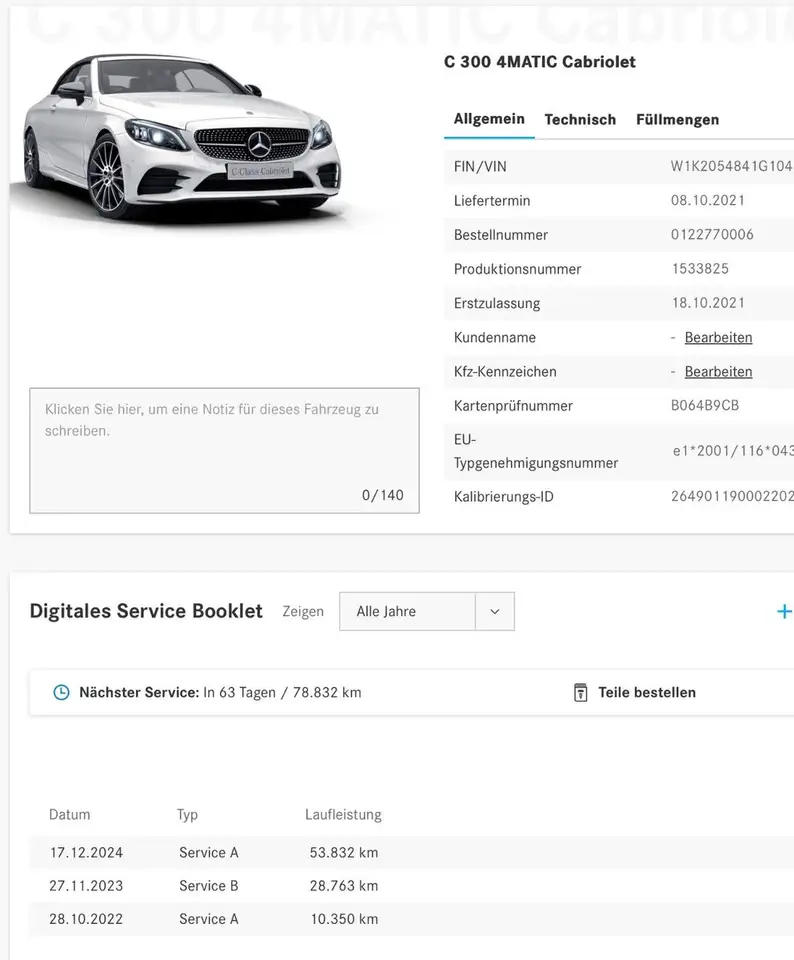Viewport: 794px width, 960px height.
Task: Edit Kfz-Kennzeichen via Bearbeiten link
Action: pyautogui.click(x=718, y=372)
